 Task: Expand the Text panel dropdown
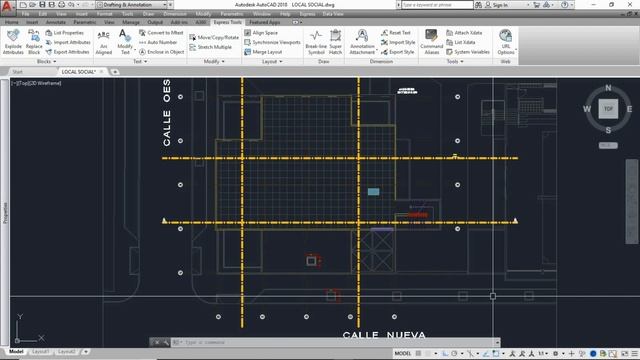point(140,62)
